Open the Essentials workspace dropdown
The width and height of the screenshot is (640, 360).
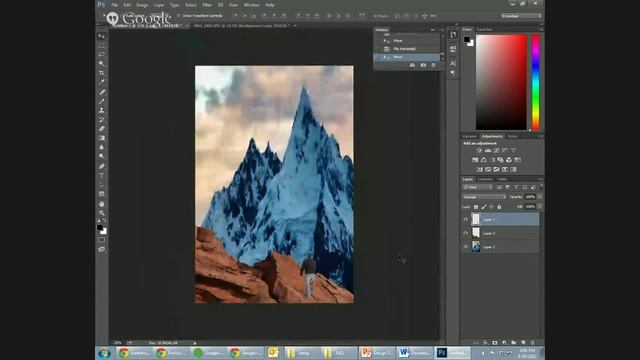point(521,16)
